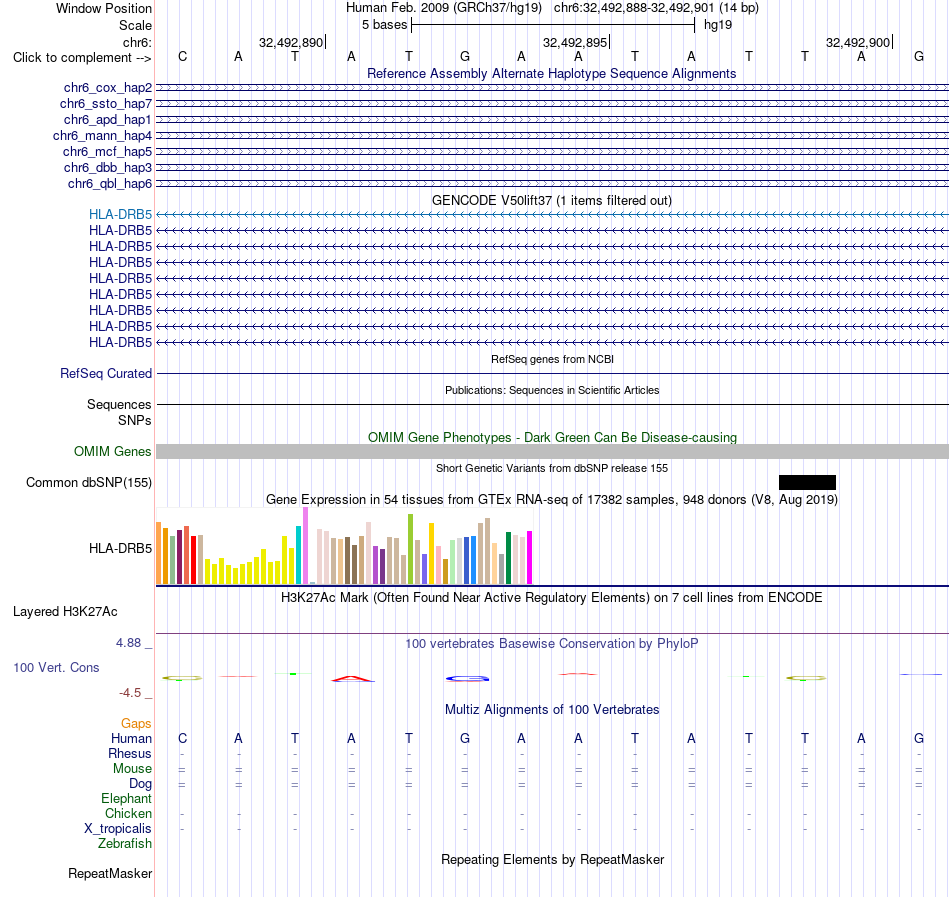
Task: Click Publications: Sequences in Scientific Articles title
Action: 552,390
